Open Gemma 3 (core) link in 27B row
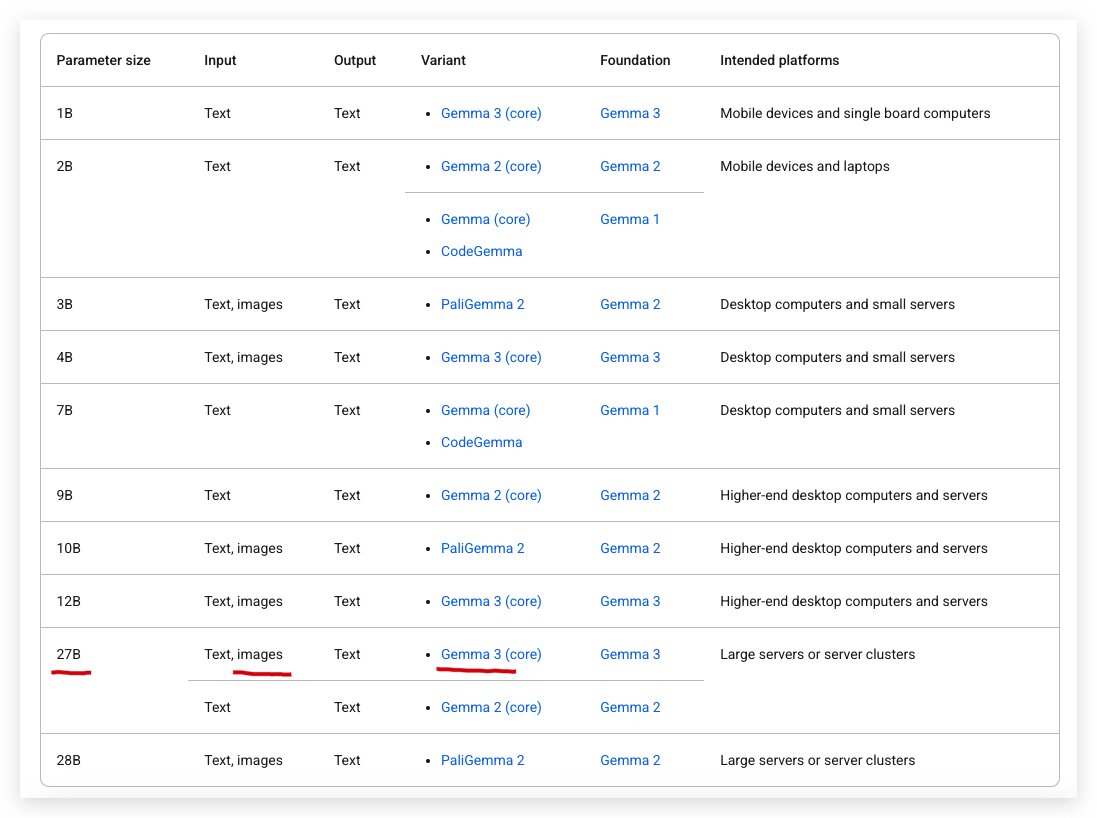Screen dimensions: 1097x818 [x=490, y=655]
